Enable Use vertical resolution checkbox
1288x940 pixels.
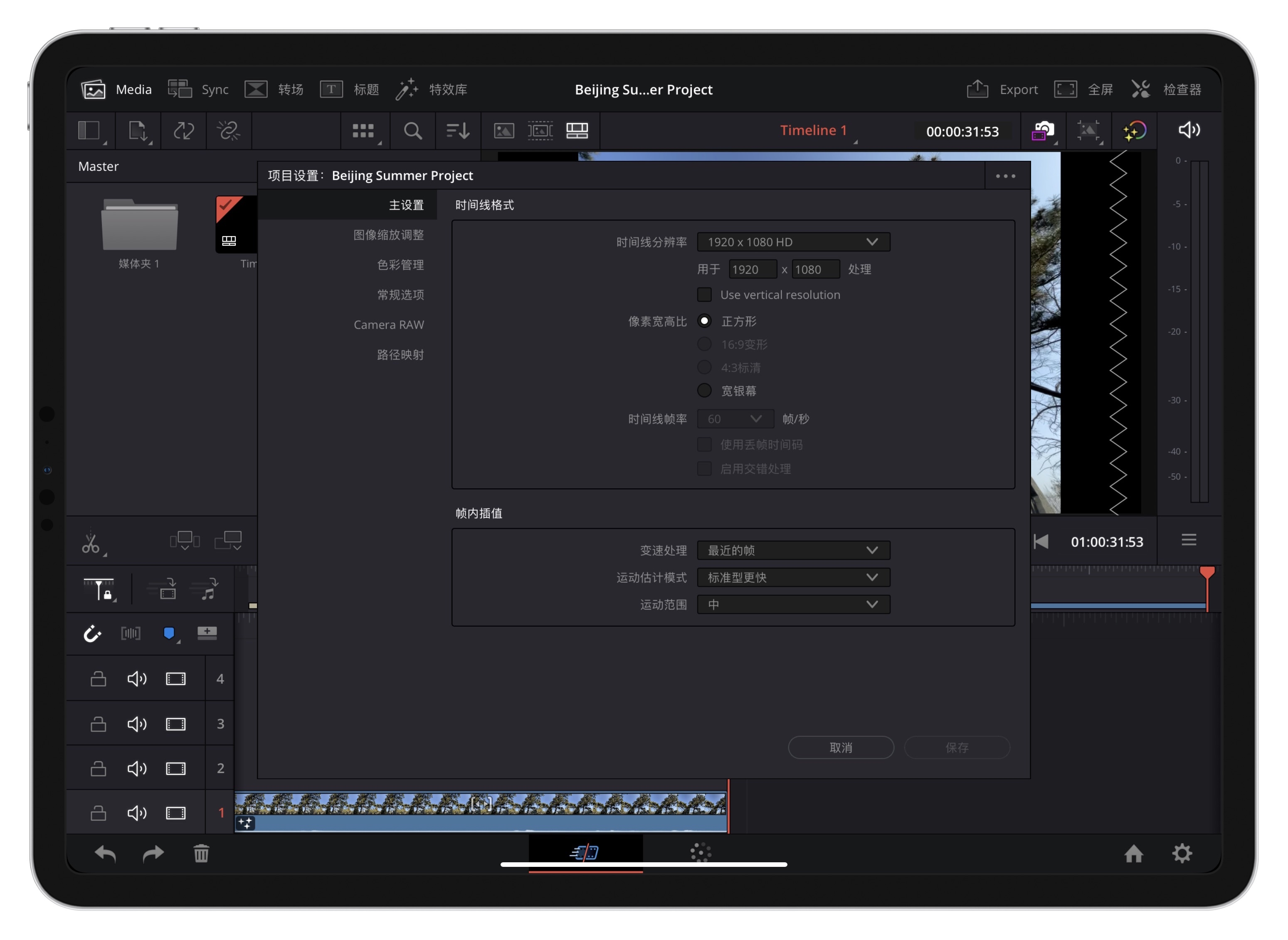pos(704,295)
